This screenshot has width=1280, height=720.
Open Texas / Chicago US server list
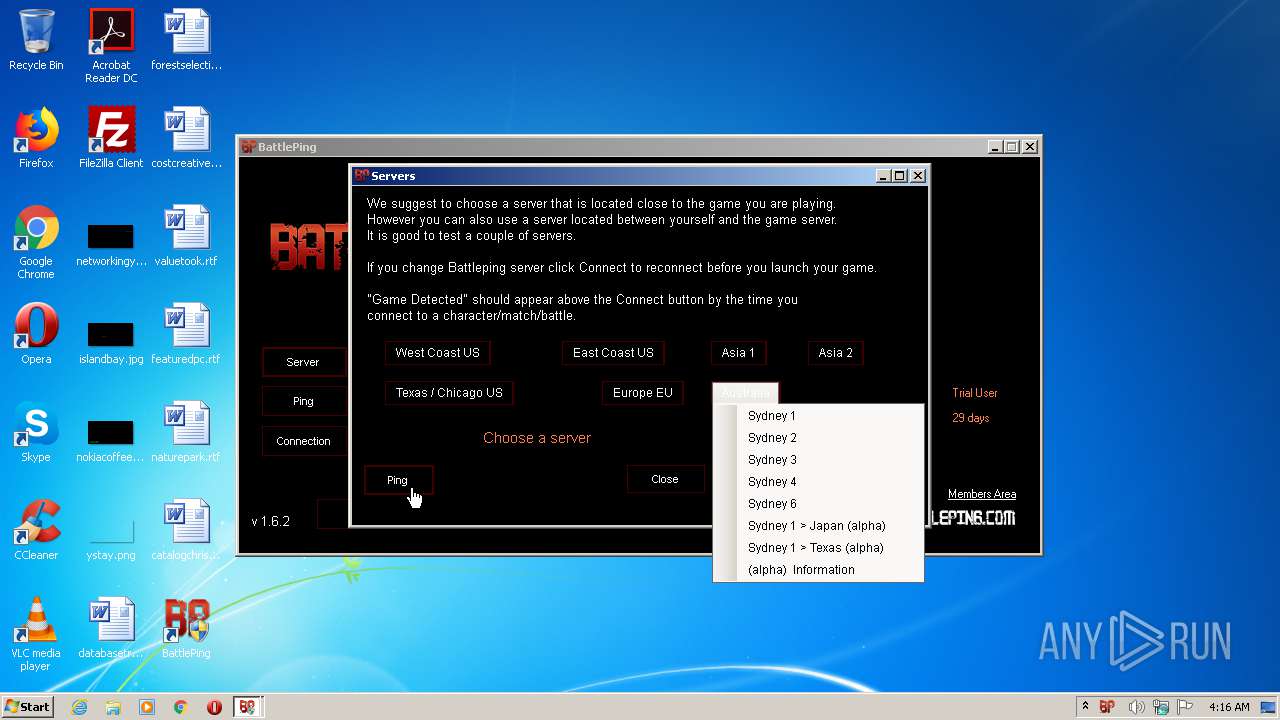click(449, 393)
